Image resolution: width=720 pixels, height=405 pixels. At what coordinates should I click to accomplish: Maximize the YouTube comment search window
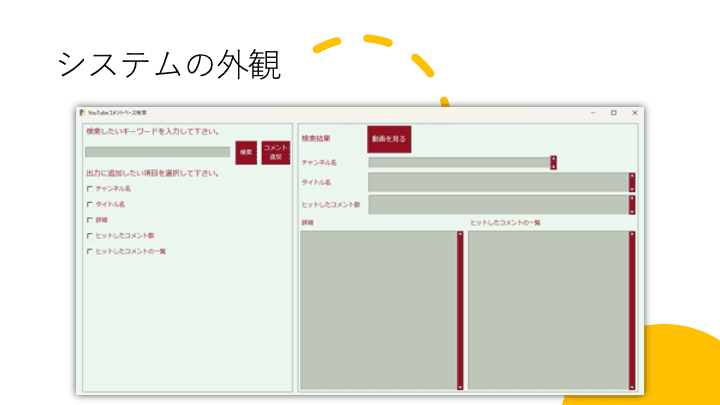tap(614, 112)
